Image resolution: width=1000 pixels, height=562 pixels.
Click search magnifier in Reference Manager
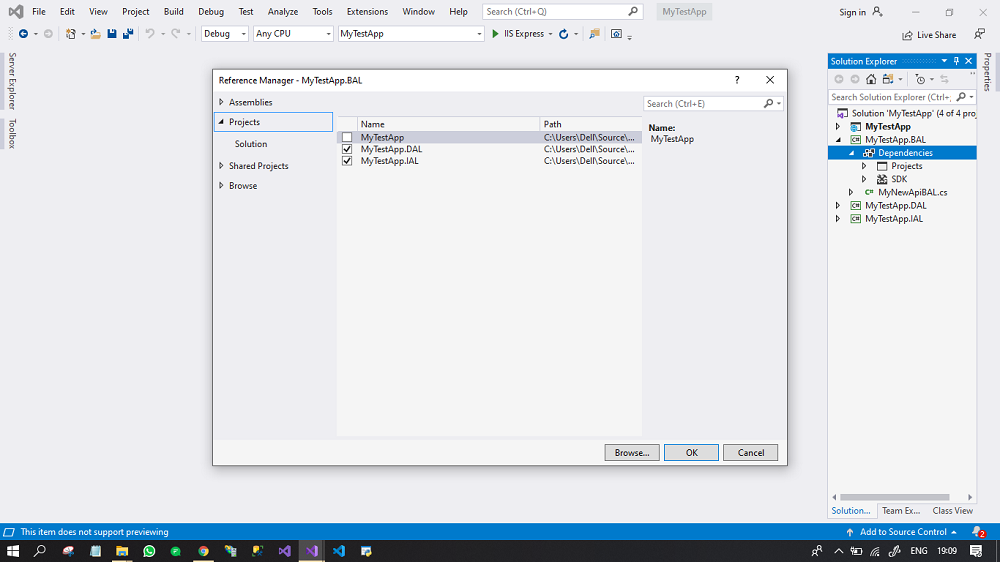click(768, 103)
